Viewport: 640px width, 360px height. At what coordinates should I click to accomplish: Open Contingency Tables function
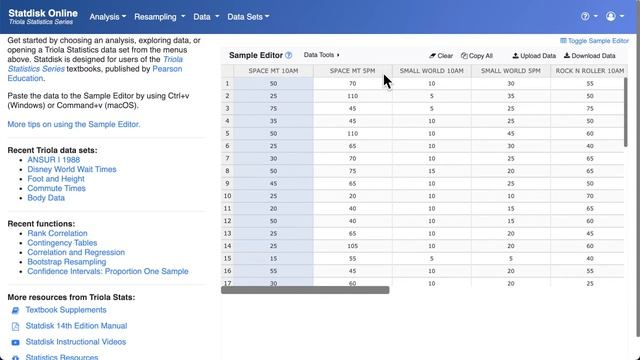[x=62, y=242]
